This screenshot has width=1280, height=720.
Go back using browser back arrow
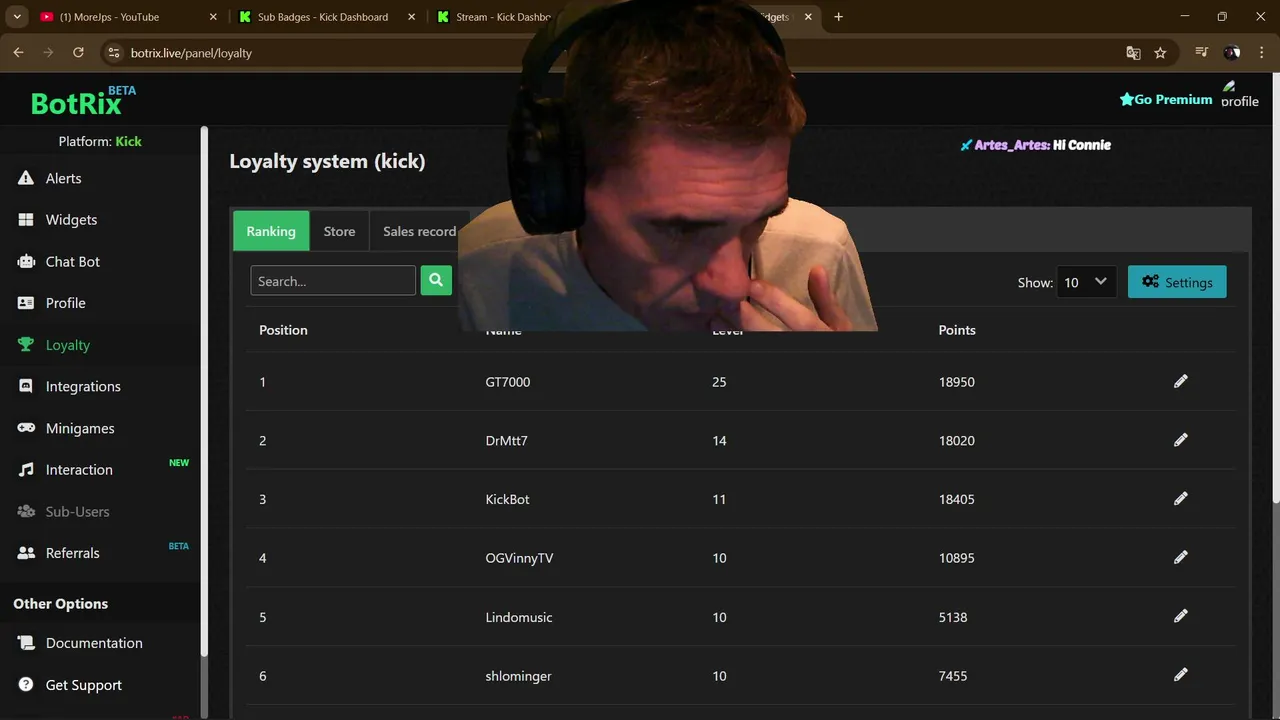pyautogui.click(x=18, y=53)
